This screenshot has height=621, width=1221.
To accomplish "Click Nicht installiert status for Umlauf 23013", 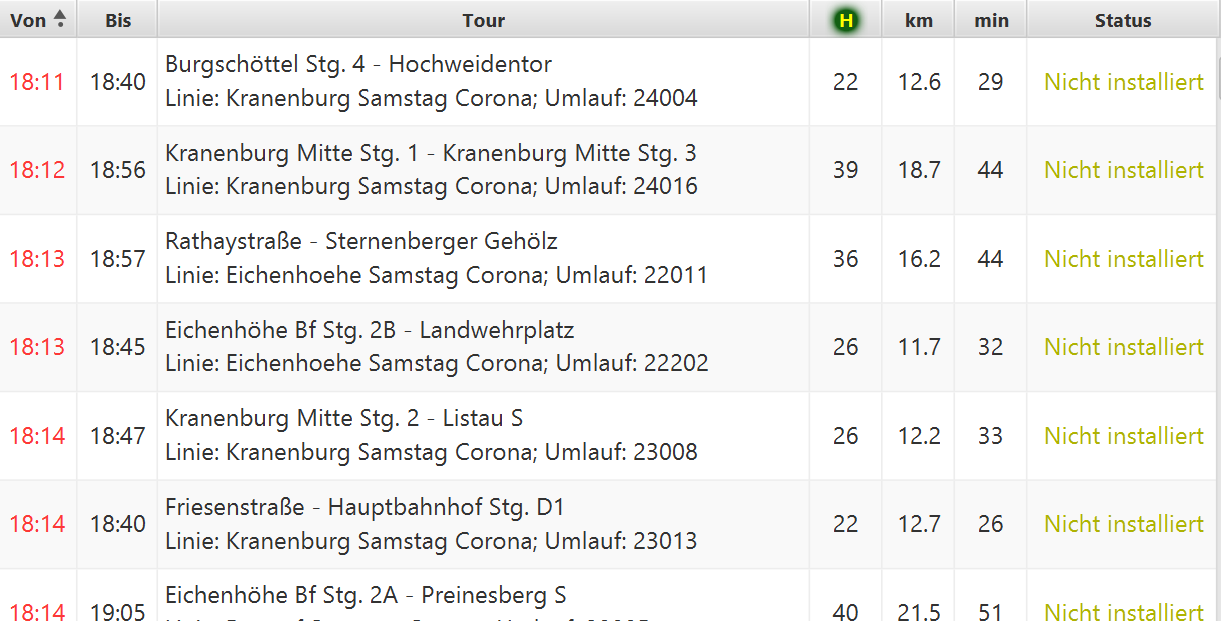I will [1124, 524].
